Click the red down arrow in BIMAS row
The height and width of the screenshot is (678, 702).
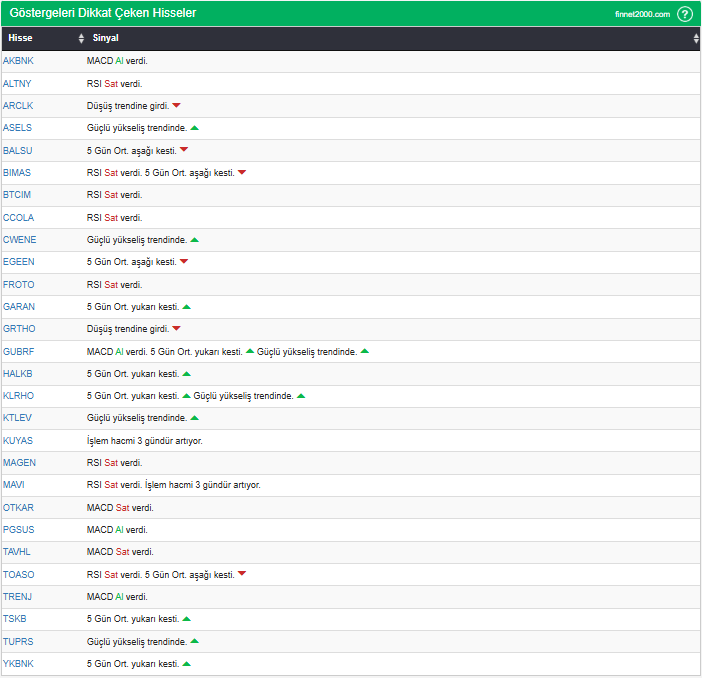click(242, 172)
